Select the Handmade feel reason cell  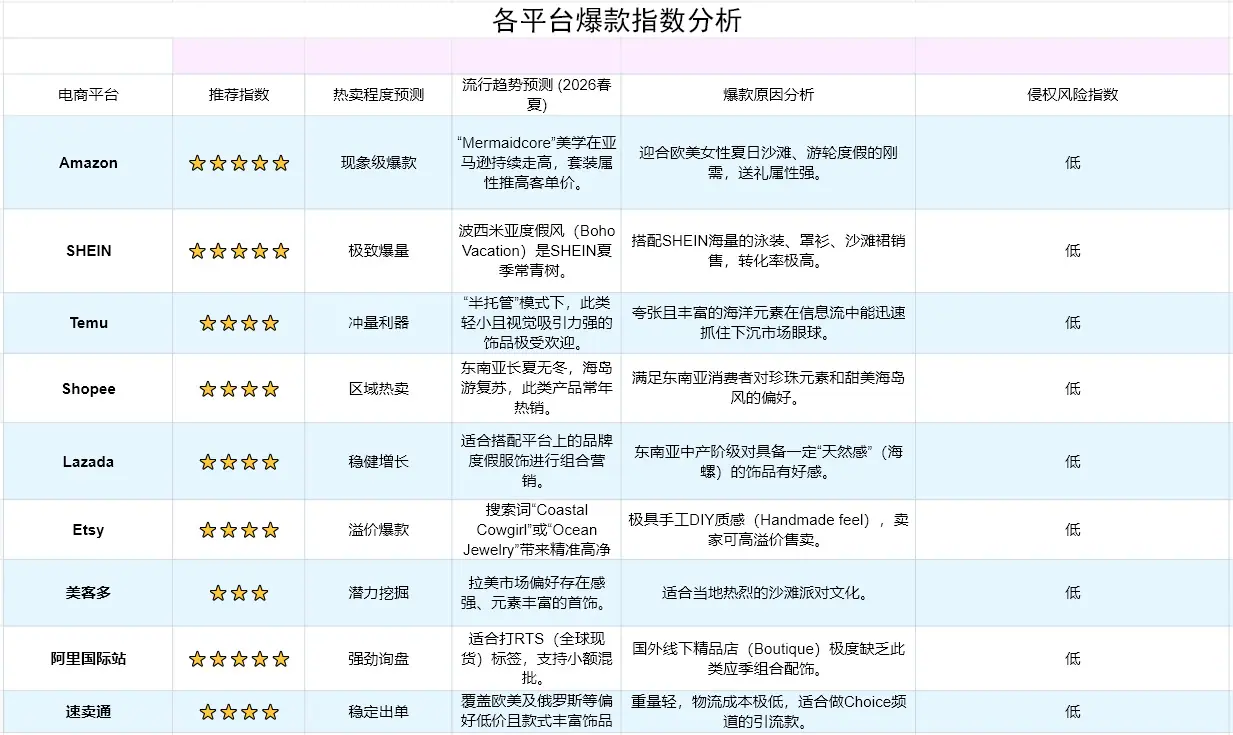768,530
